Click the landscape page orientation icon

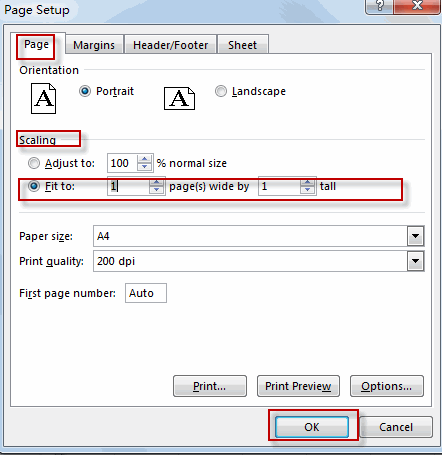[179, 98]
